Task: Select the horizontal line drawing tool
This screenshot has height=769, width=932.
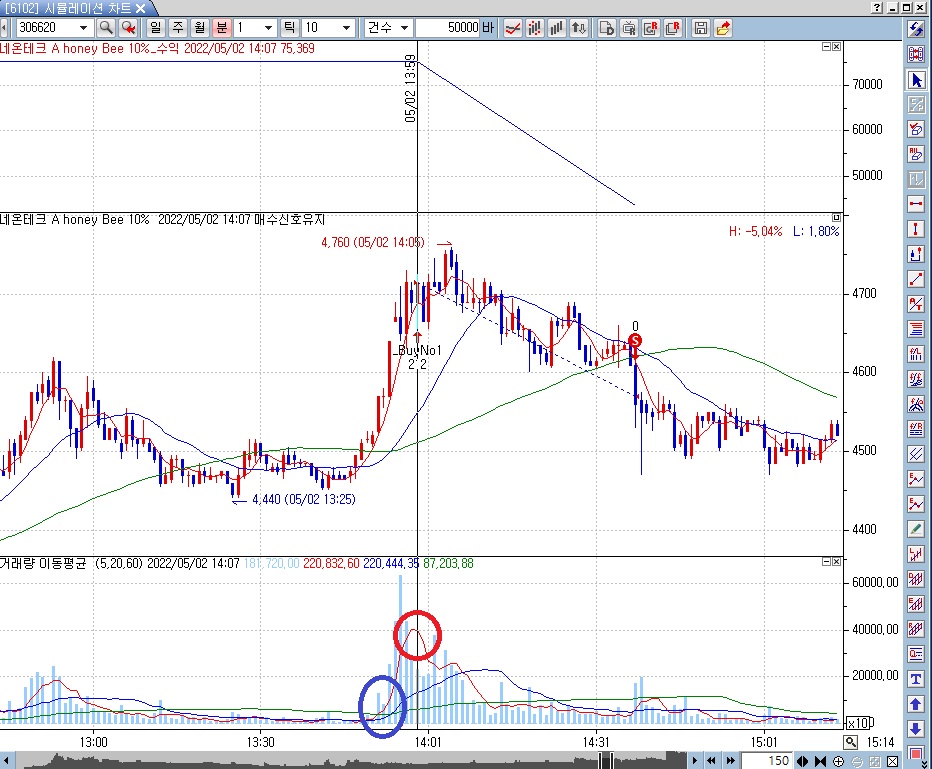Action: tap(916, 204)
